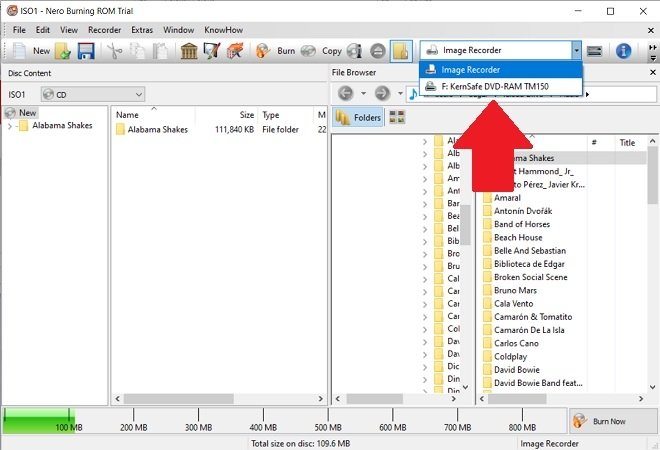Screen dimensions: 660x450
Task: Open the KnowHow menu
Action: coord(224,30)
